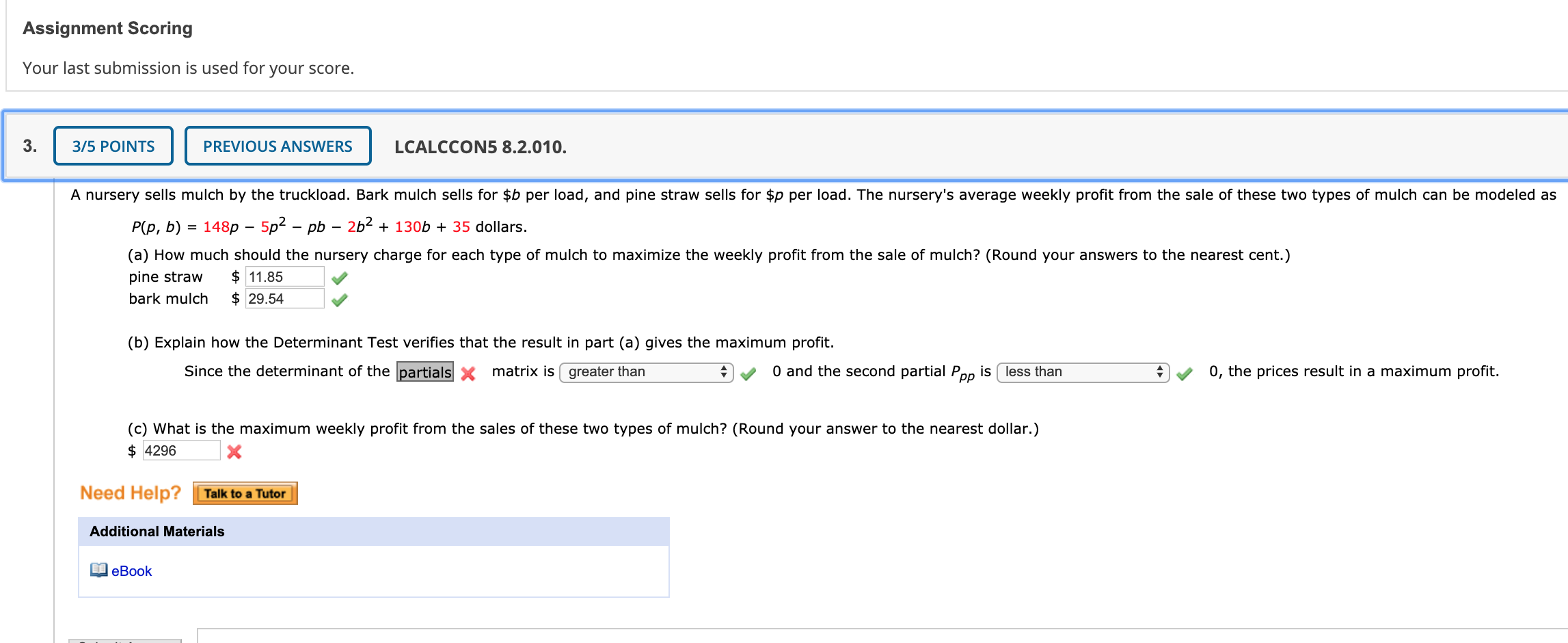The width and height of the screenshot is (1568, 643).
Task: Click the checkmark after the greater than dropdown
Action: (x=748, y=373)
